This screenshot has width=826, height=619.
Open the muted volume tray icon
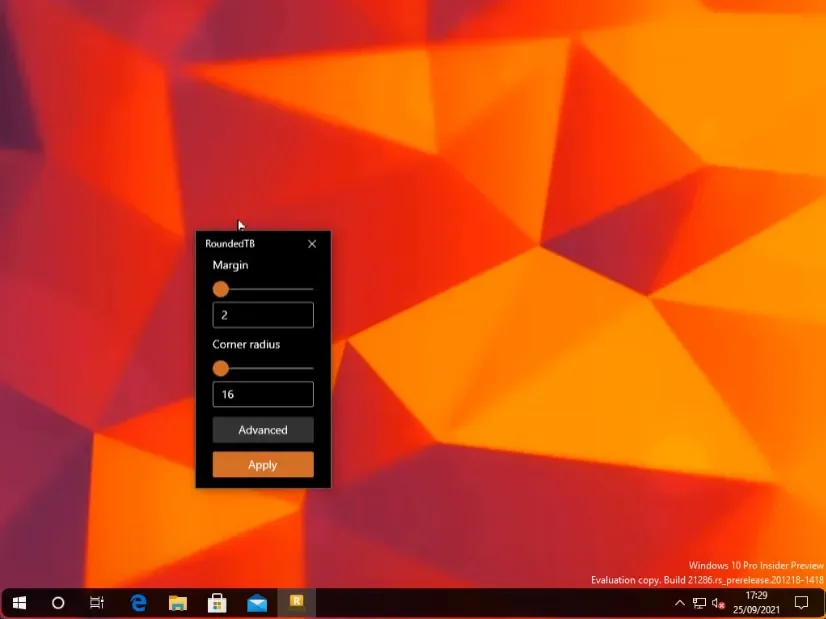point(718,603)
